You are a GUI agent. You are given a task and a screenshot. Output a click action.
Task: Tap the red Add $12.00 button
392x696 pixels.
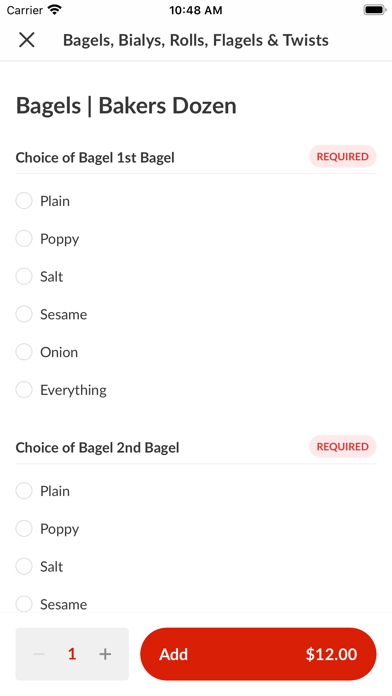pos(258,654)
